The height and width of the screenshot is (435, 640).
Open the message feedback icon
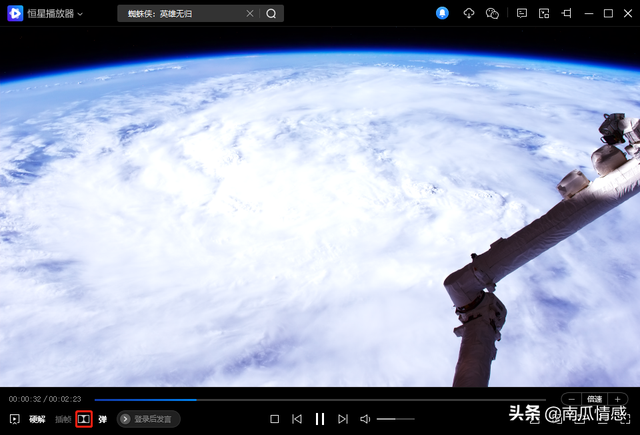tap(521, 13)
